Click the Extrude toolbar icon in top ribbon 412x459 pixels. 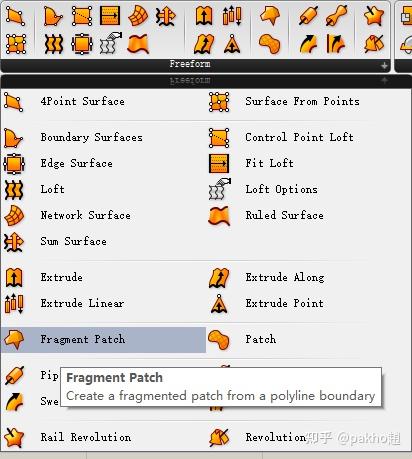(x=204, y=16)
